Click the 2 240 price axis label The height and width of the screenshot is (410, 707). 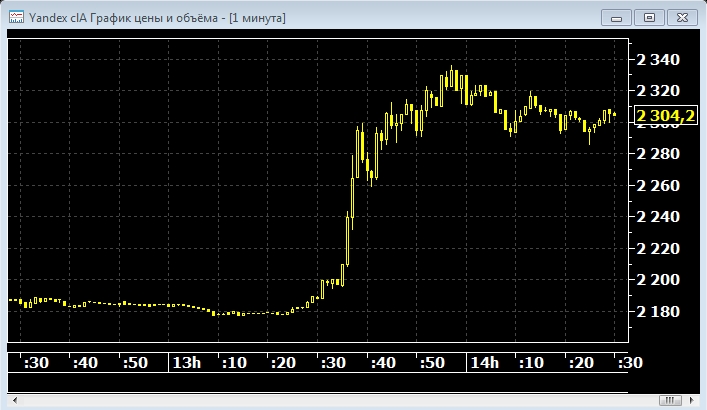(657, 217)
